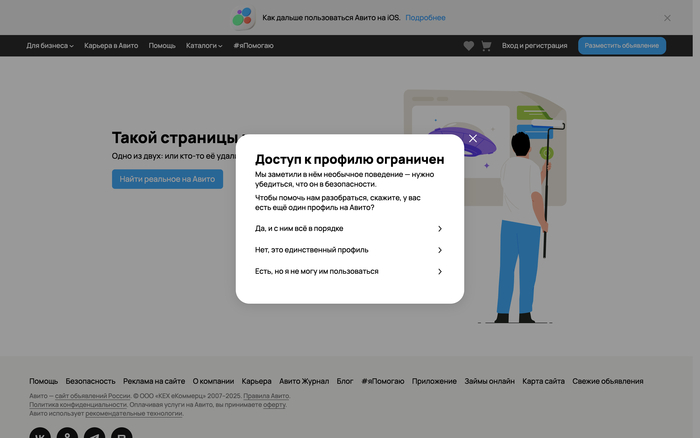Image resolution: width=700 pixels, height=438 pixels.
Task: Follow the "Подробнее" link in banner
Action: coord(426,18)
